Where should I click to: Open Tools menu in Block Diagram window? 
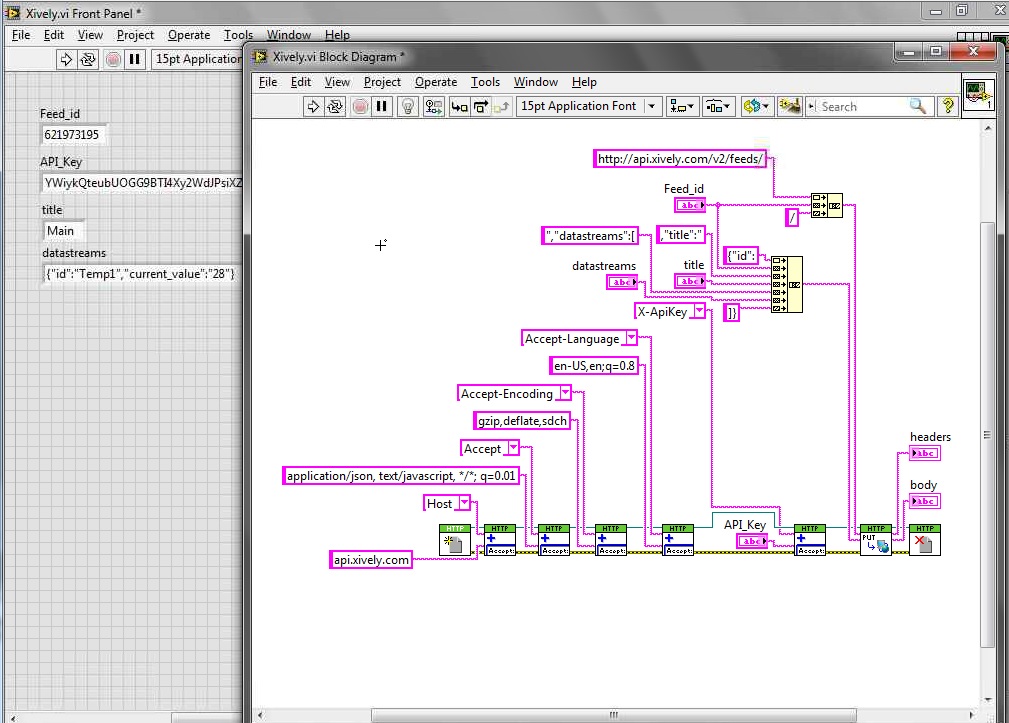(485, 82)
